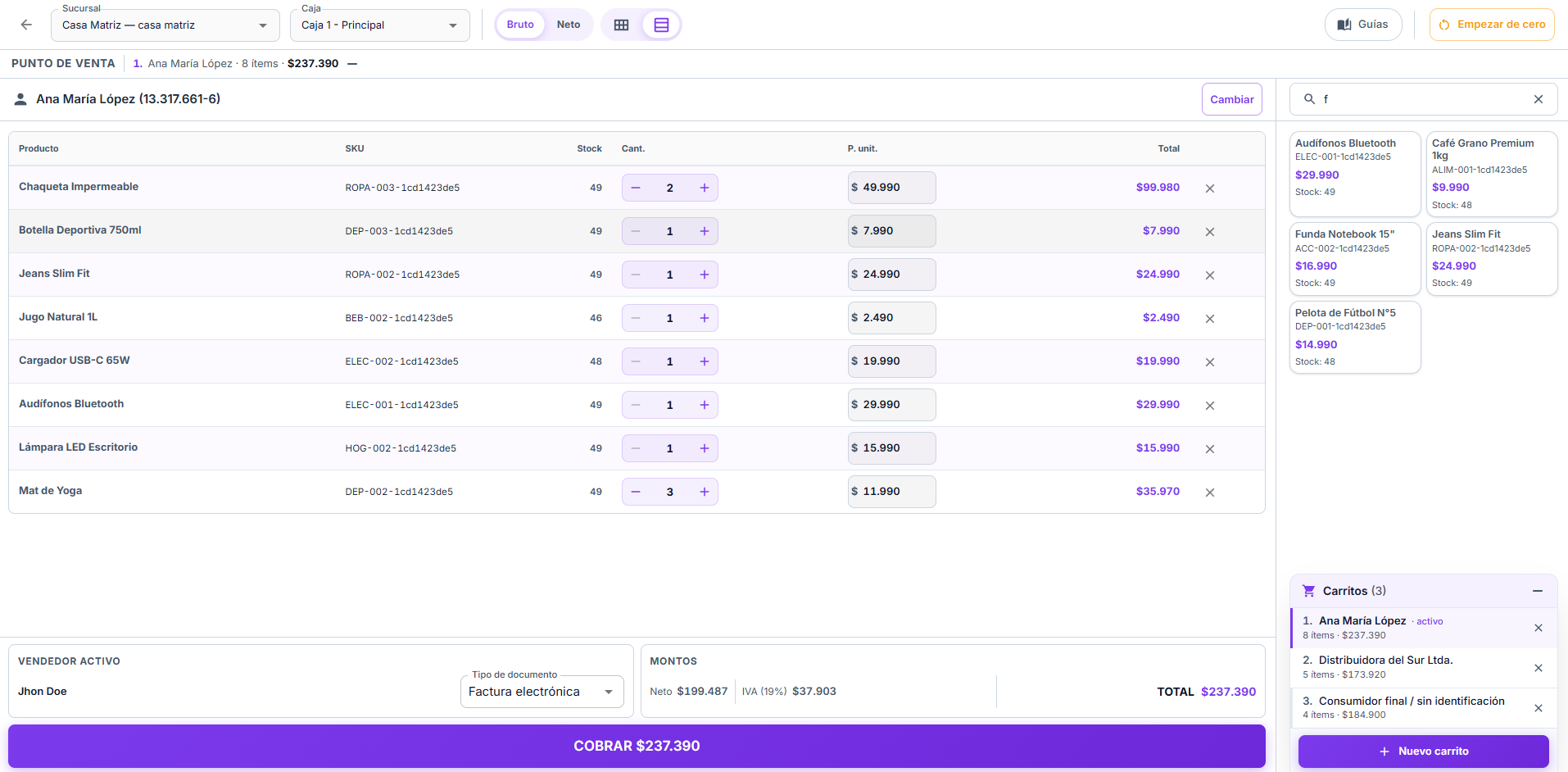
Task: Remove Cargador USB-C 65W line
Action: [x=1210, y=362]
